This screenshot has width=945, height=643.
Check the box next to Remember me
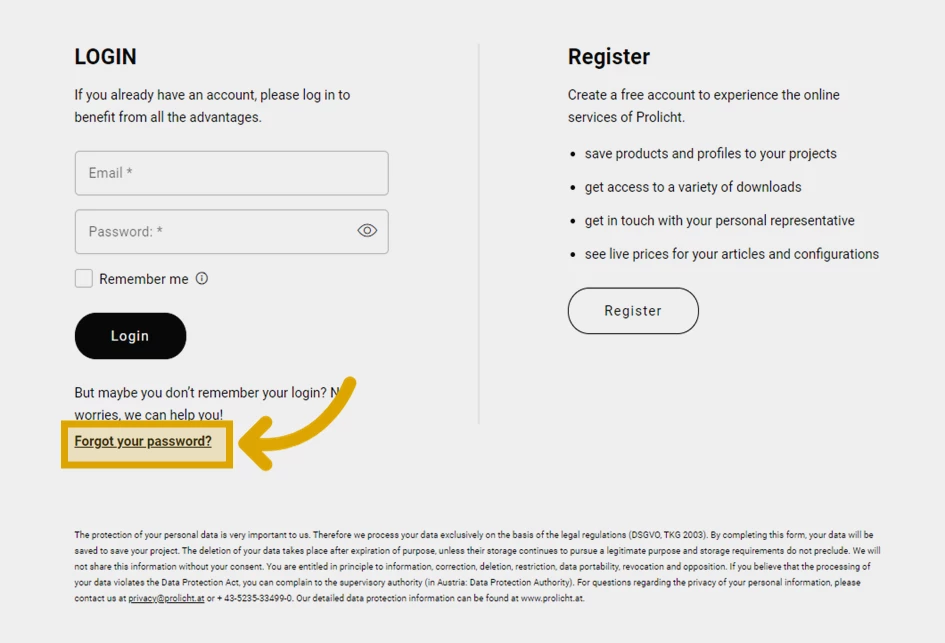pyautogui.click(x=84, y=278)
